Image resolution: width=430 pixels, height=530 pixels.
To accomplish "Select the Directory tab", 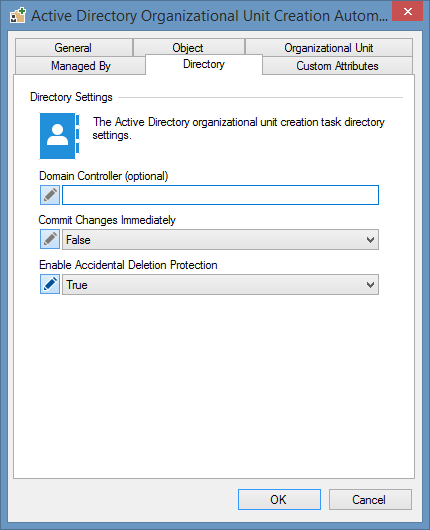I will click(x=204, y=64).
